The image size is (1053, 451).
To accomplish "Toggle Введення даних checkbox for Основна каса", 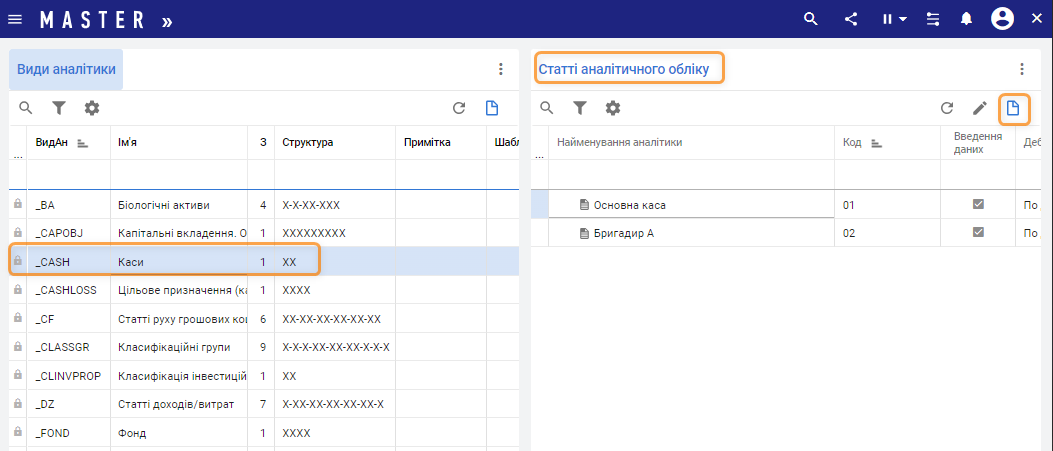I will click(x=978, y=204).
